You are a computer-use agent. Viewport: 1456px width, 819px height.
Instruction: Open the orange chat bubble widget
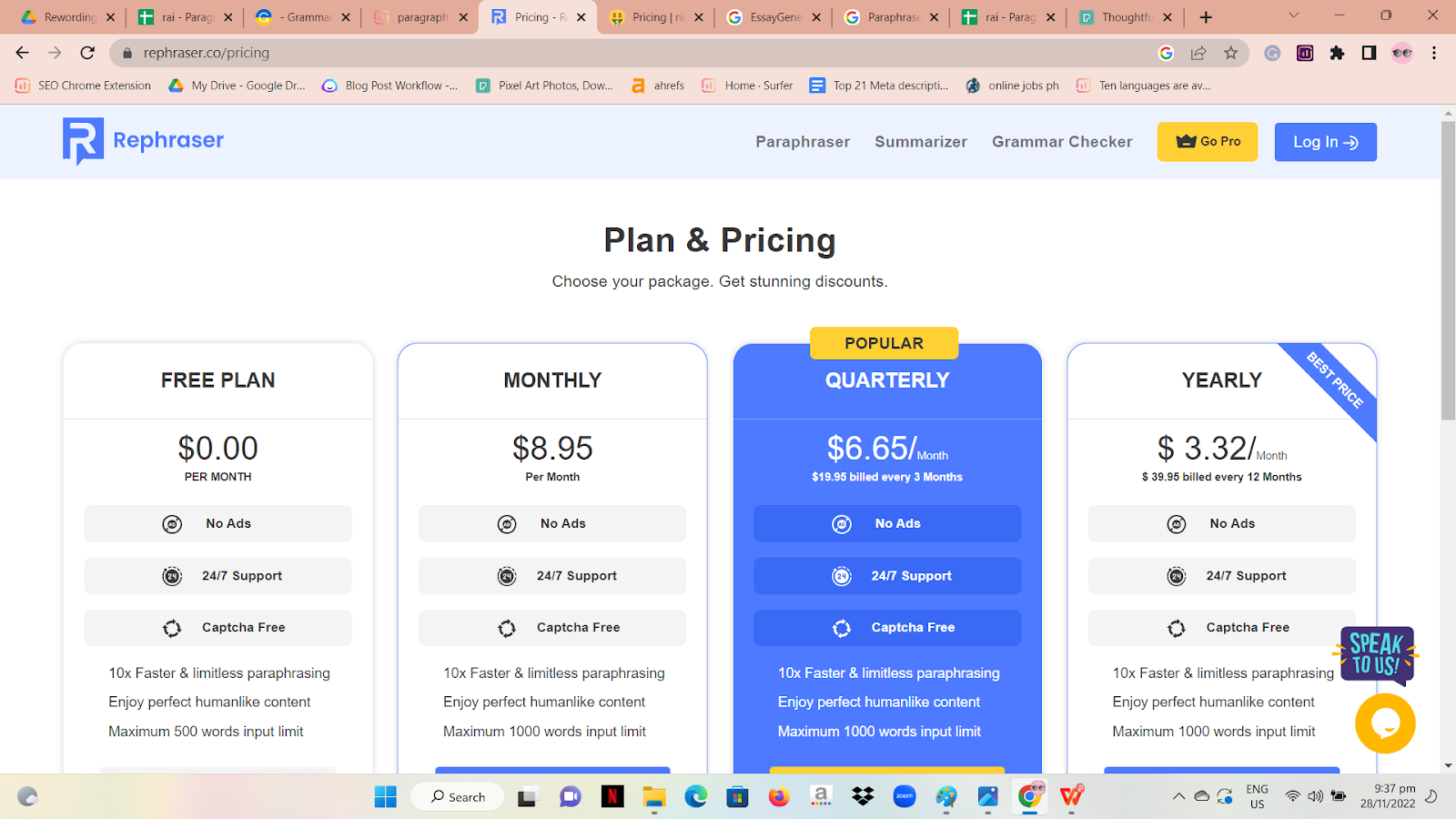pyautogui.click(x=1385, y=723)
